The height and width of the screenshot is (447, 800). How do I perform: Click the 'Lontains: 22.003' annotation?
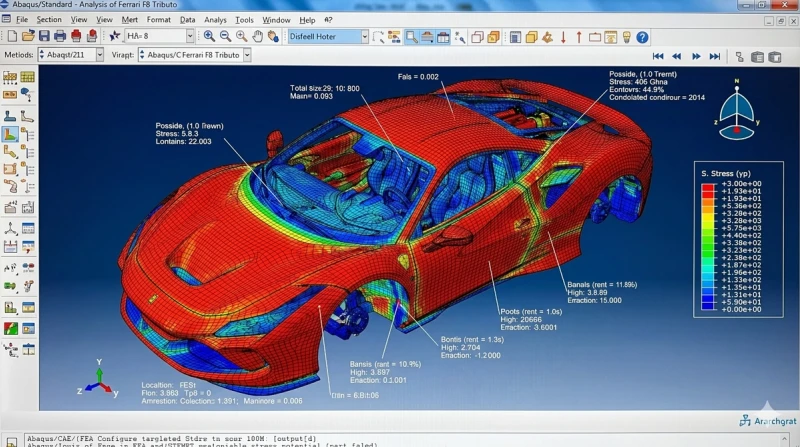click(x=183, y=141)
